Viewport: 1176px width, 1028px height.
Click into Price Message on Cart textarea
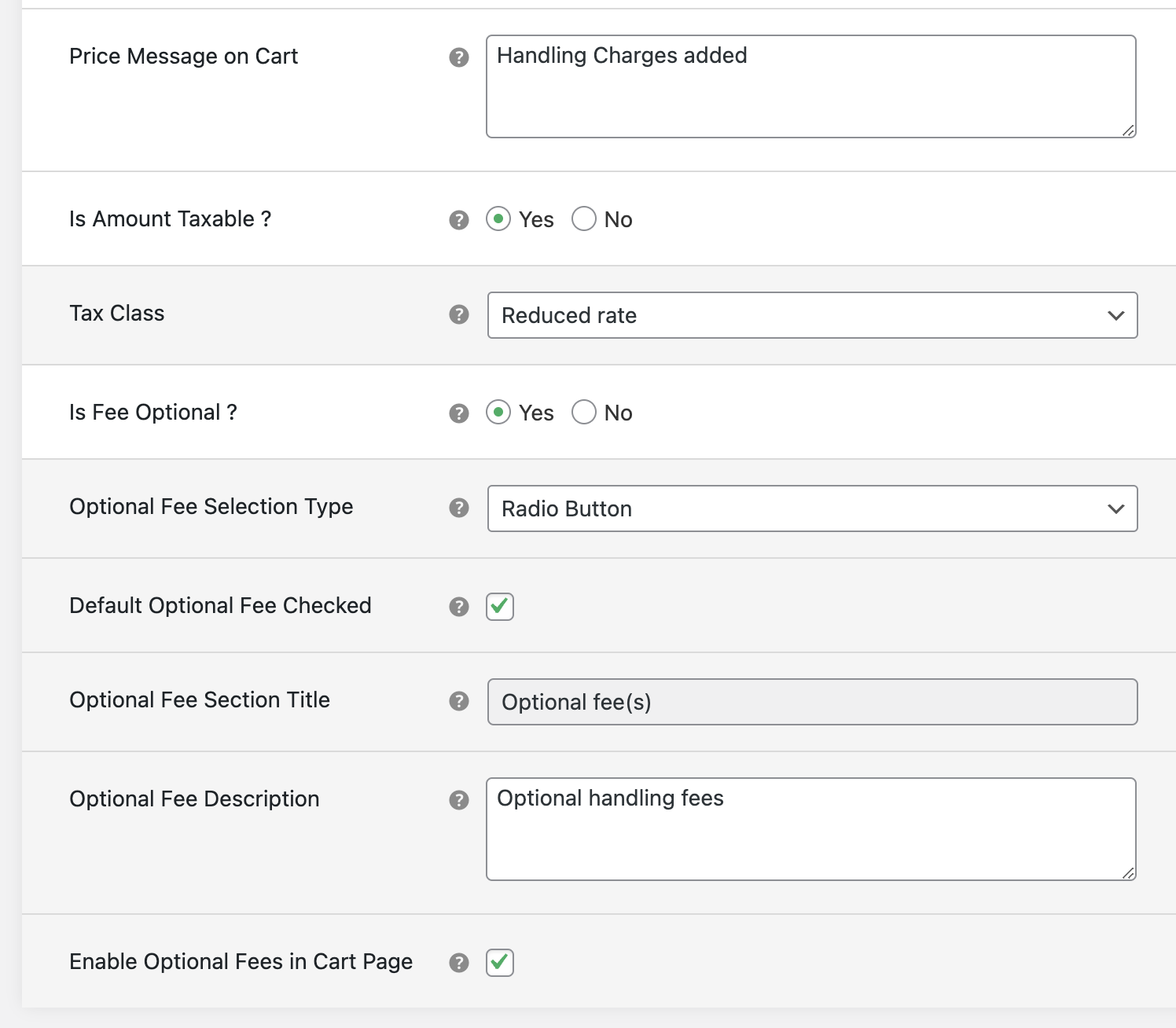(811, 86)
